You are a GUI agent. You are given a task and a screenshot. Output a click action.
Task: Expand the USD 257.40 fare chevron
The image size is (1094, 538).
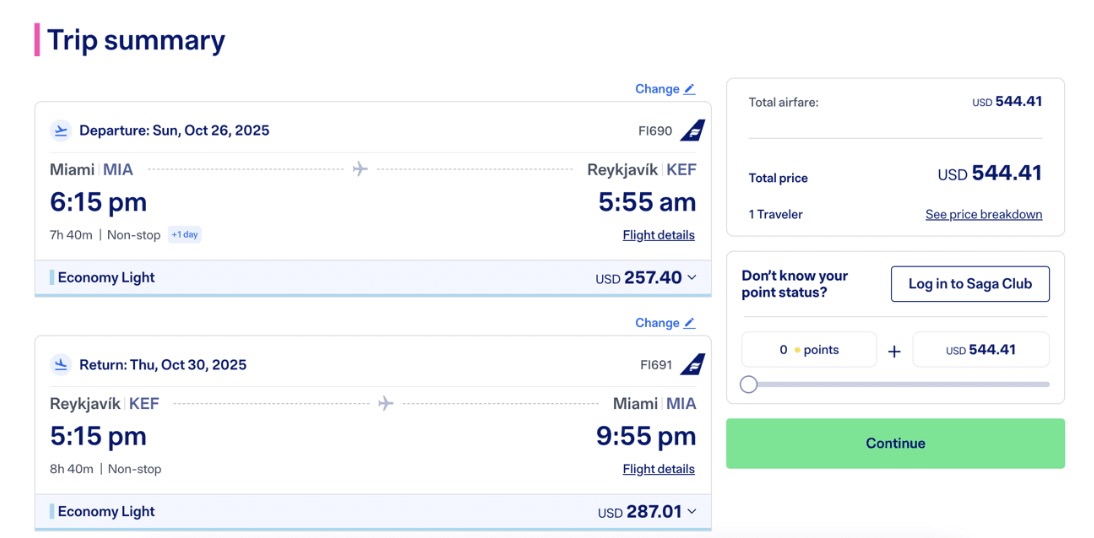click(692, 278)
